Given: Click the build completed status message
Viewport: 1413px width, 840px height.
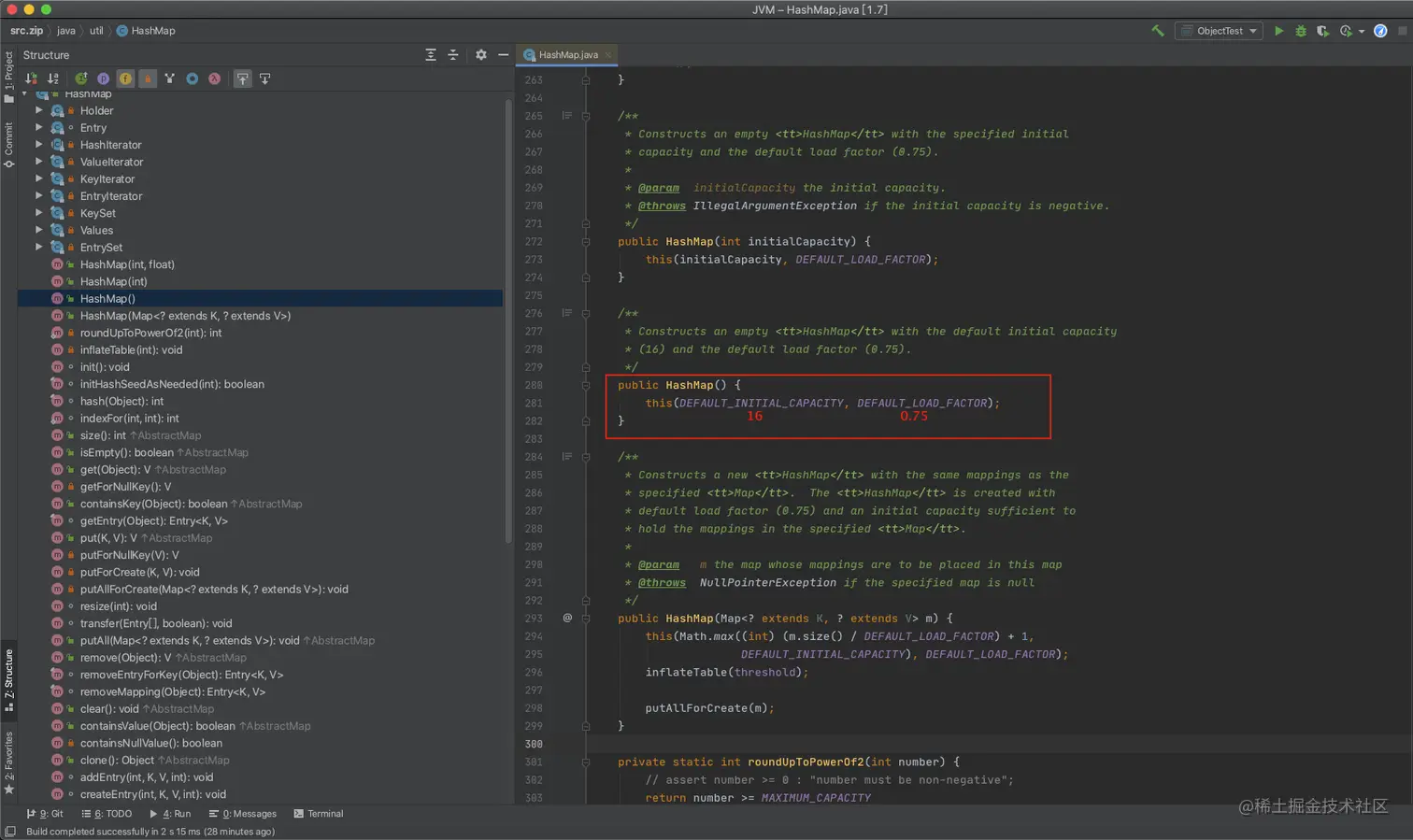Looking at the screenshot, I should click(x=150, y=832).
